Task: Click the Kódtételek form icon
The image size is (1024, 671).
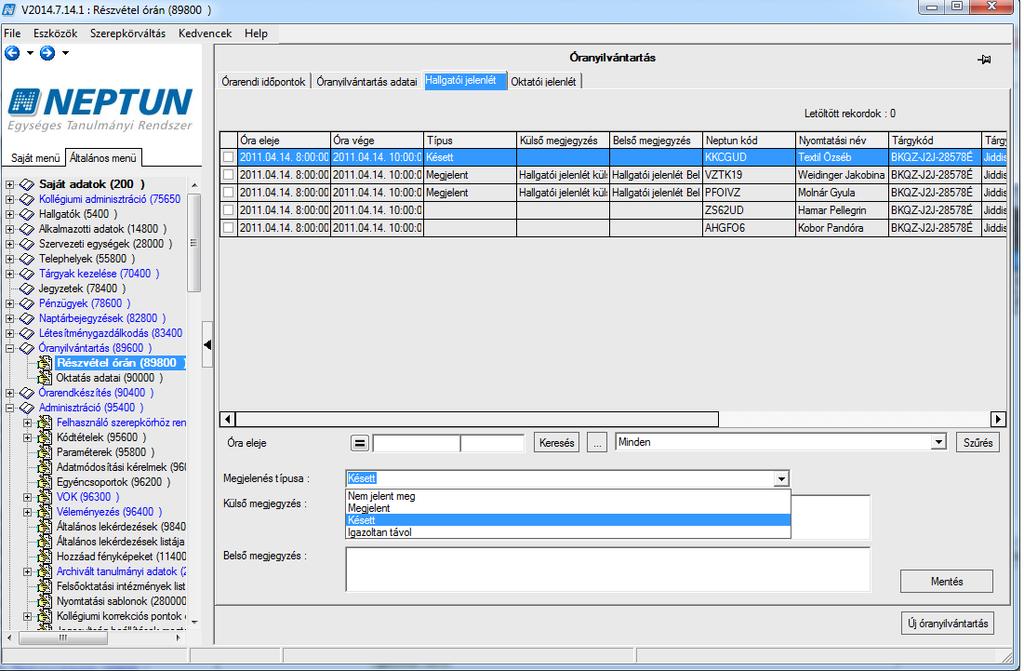Action: coord(44,437)
